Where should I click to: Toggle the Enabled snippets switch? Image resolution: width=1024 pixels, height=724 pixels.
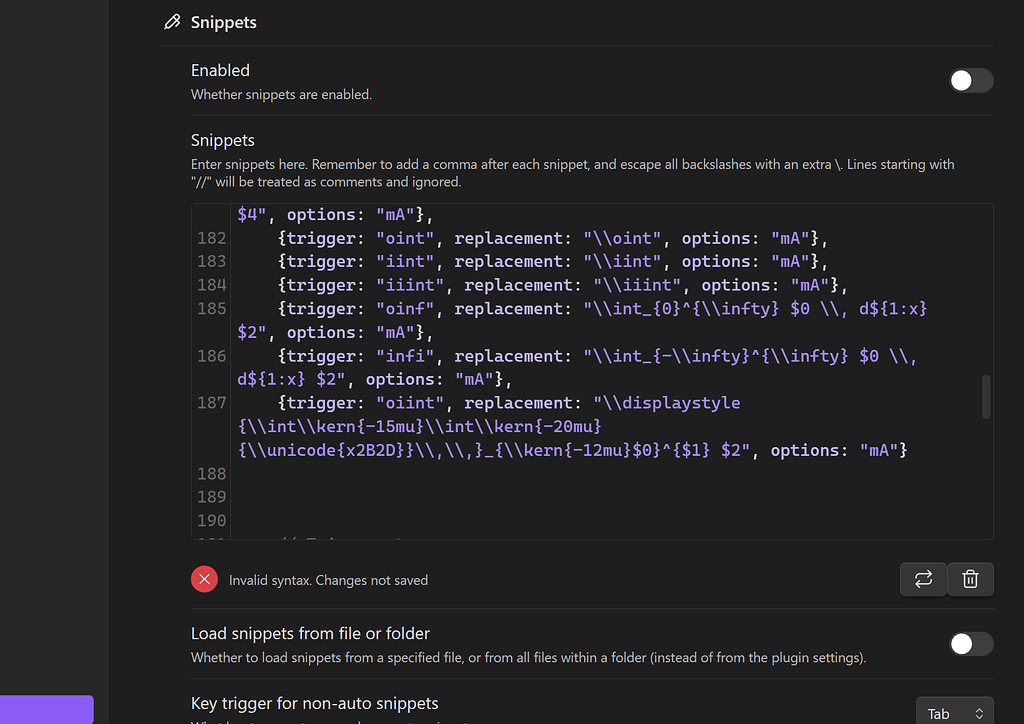click(970, 81)
